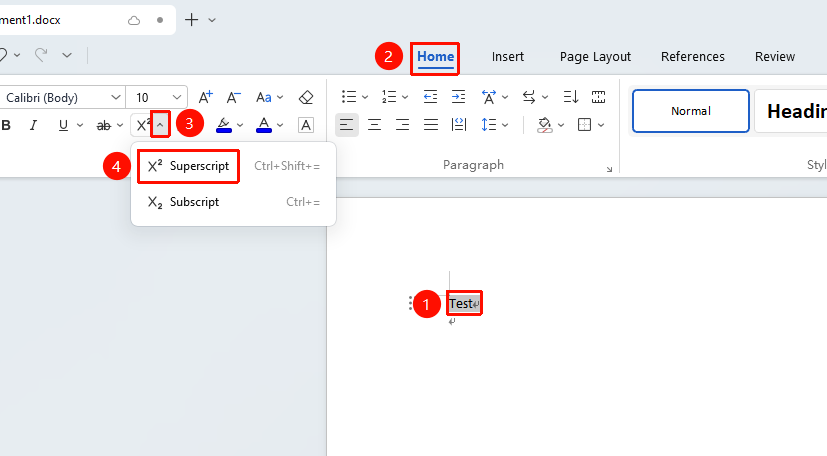Image resolution: width=827 pixels, height=456 pixels.
Task: Click the redo icon
Action: point(41,54)
